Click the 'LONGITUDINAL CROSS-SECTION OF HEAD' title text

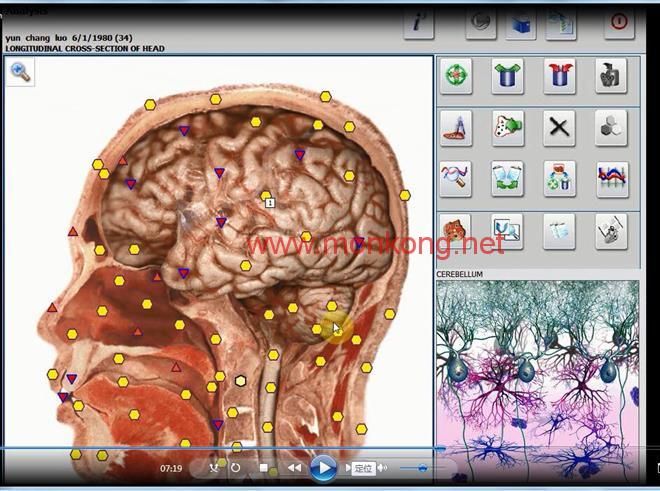(x=85, y=48)
